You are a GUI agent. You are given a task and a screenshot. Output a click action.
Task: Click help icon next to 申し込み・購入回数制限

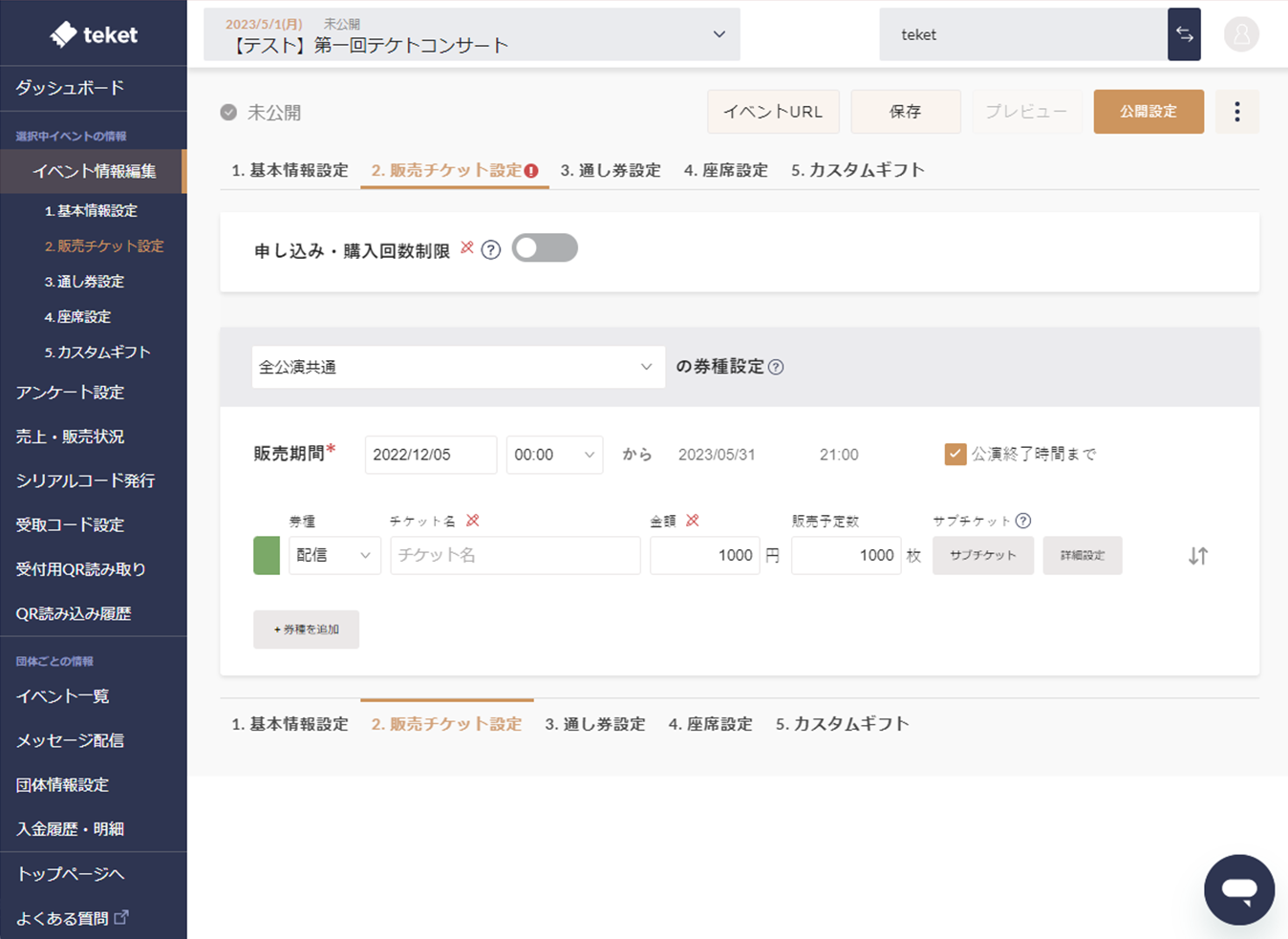[x=491, y=250]
